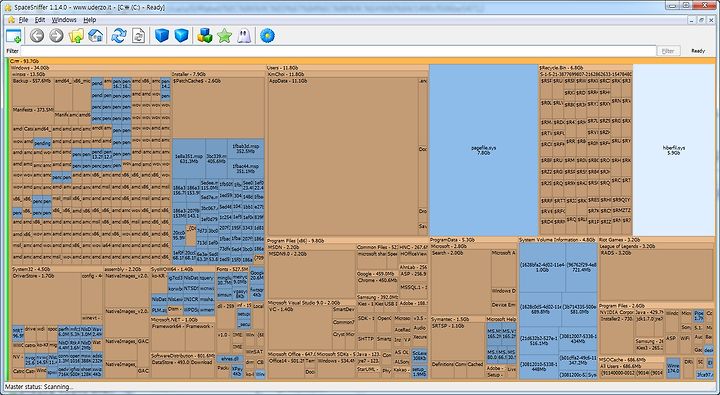
Task: Click Program Files (x86) - 9.8Gb header
Action: click(x=347, y=241)
